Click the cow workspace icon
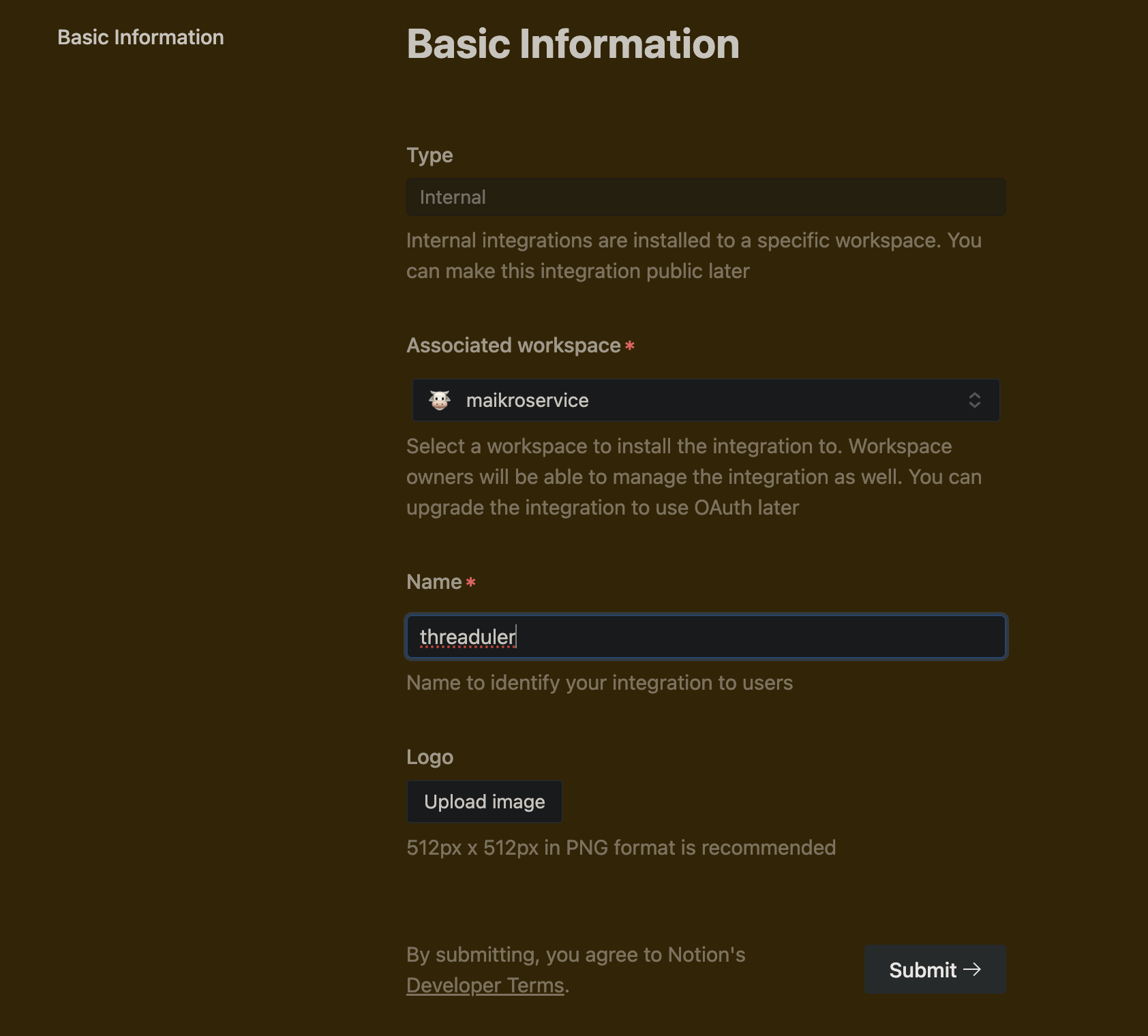The width and height of the screenshot is (1148, 1036). [x=440, y=400]
